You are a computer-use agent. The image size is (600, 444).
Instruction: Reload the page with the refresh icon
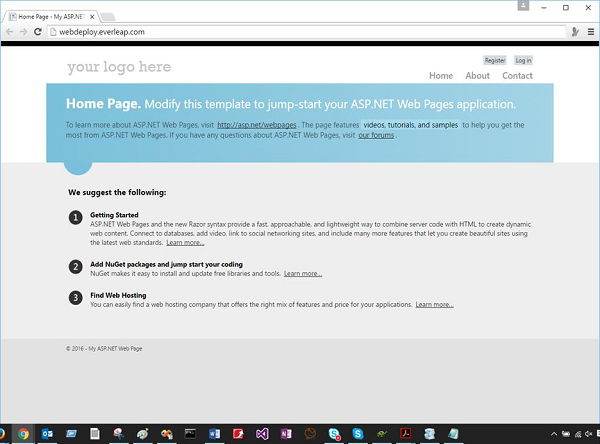38,32
